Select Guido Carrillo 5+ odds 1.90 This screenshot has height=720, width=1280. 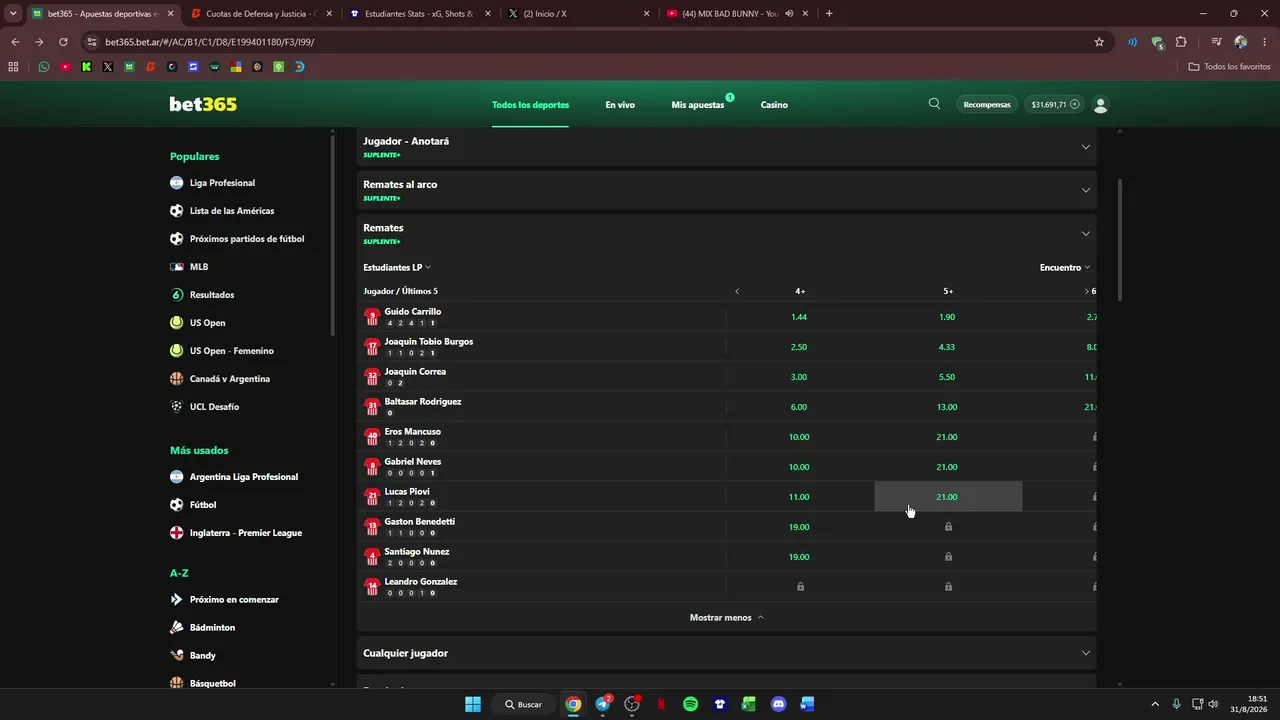pos(948,317)
